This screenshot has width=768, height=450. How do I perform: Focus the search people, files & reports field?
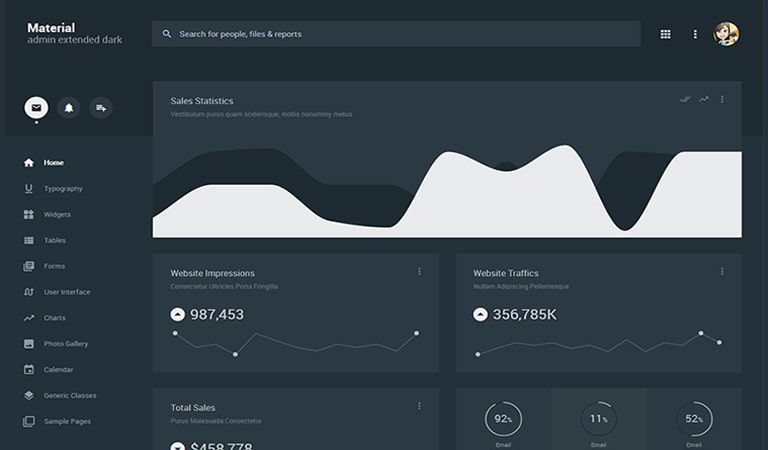pos(396,34)
